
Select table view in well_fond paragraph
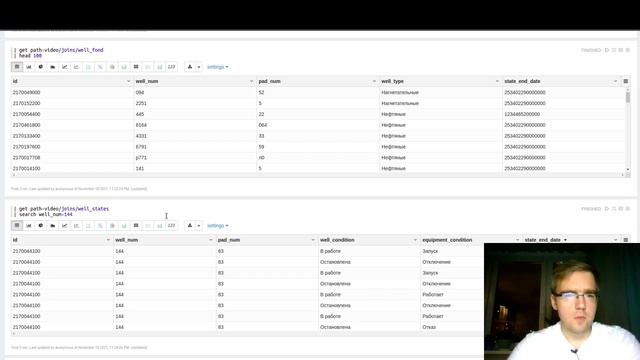point(17,67)
